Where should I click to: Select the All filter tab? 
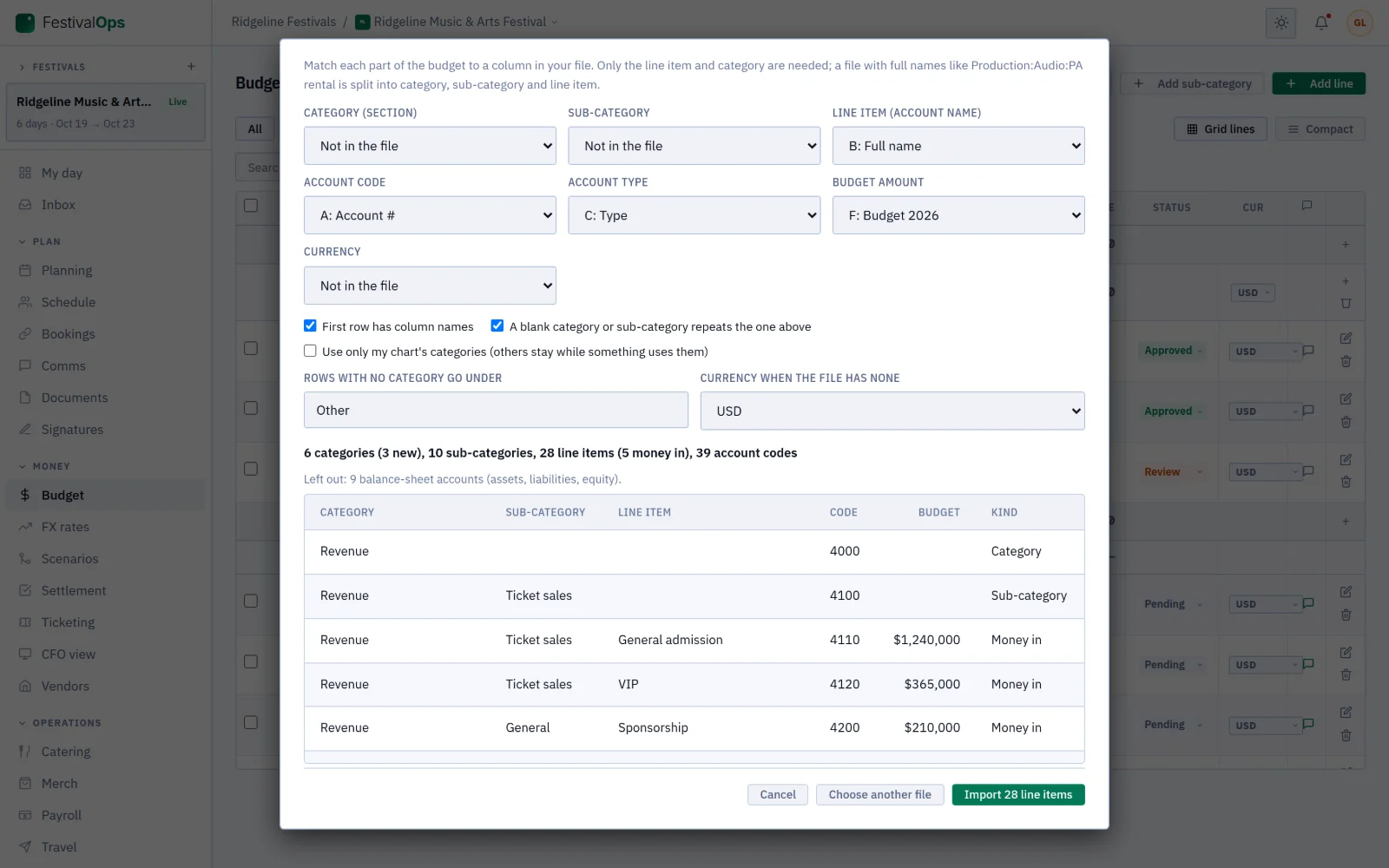254,128
